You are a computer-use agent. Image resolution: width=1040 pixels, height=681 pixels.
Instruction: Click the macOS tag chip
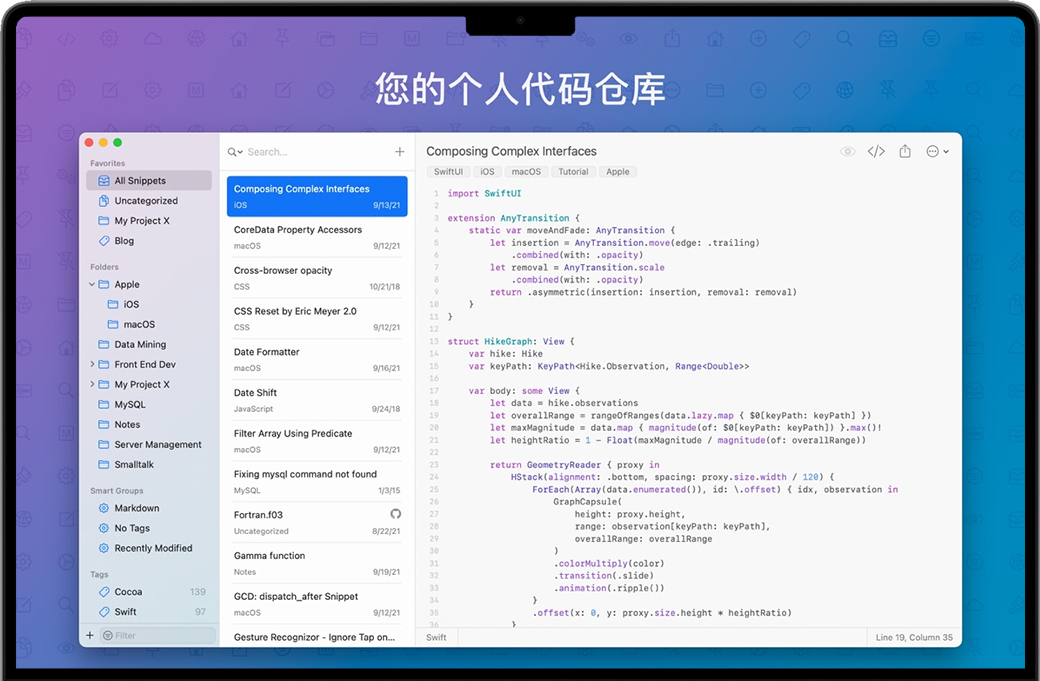526,172
